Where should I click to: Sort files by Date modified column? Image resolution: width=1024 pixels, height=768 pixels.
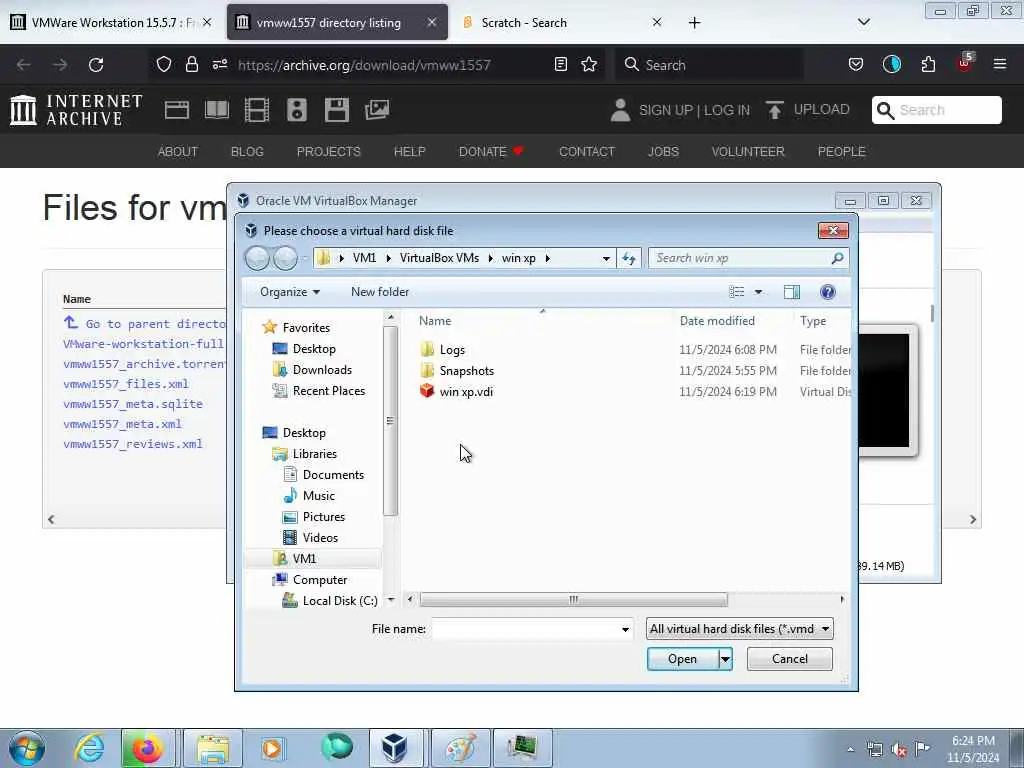717,321
